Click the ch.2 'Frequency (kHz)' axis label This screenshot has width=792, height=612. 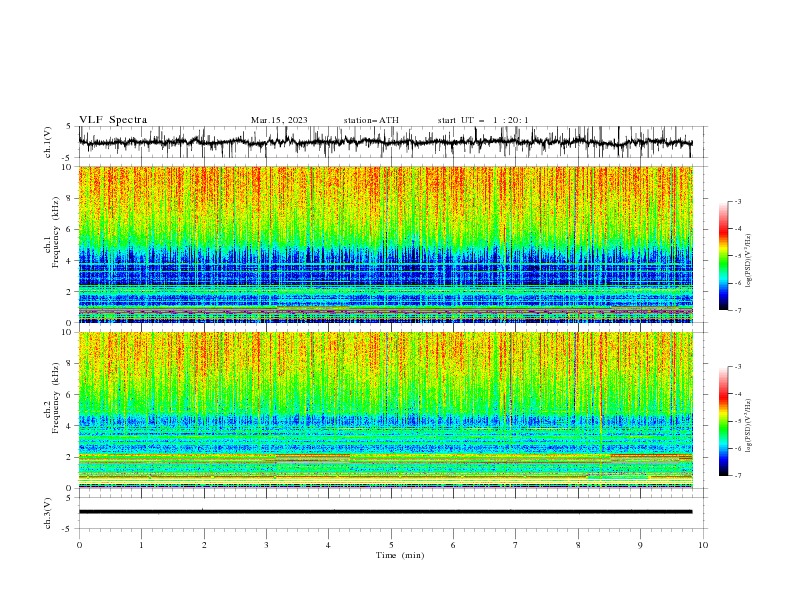(56, 398)
